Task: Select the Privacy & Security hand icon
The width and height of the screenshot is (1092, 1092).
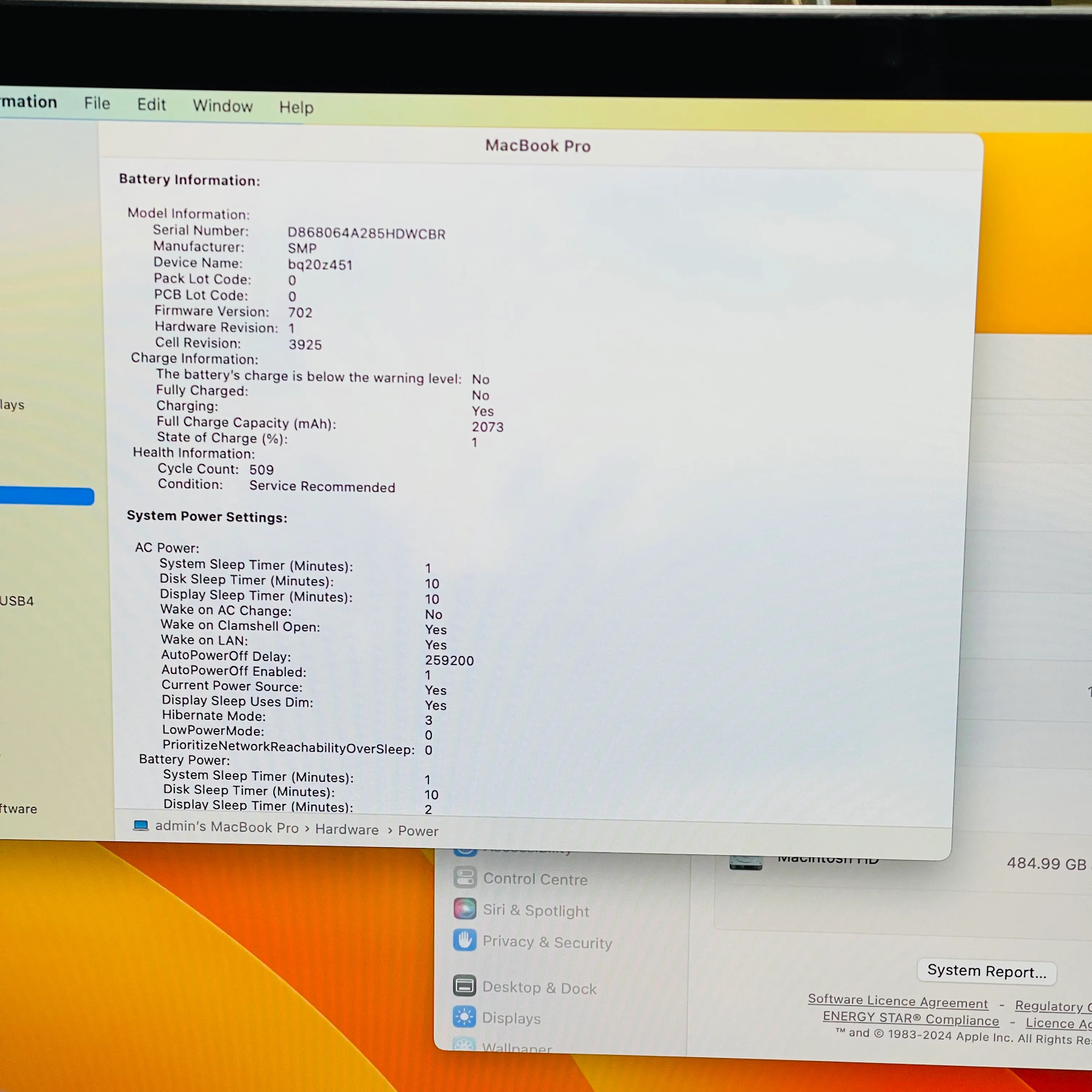Action: pyautogui.click(x=465, y=940)
